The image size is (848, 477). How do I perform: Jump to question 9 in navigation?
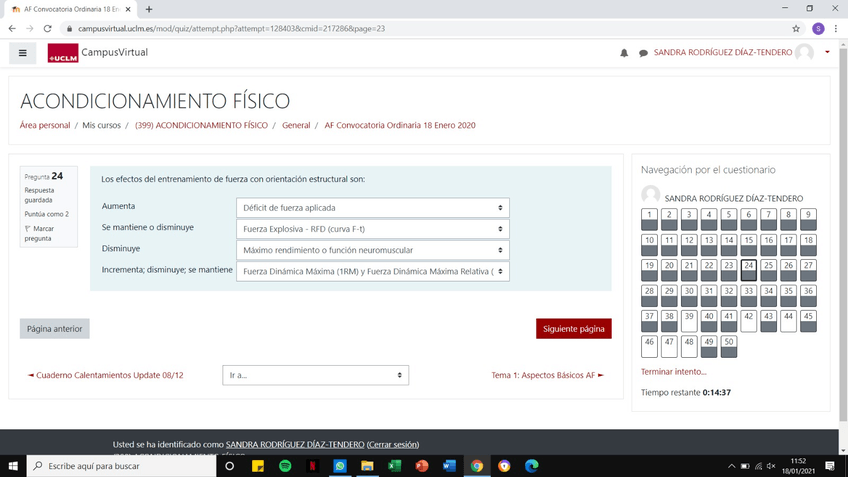(808, 220)
